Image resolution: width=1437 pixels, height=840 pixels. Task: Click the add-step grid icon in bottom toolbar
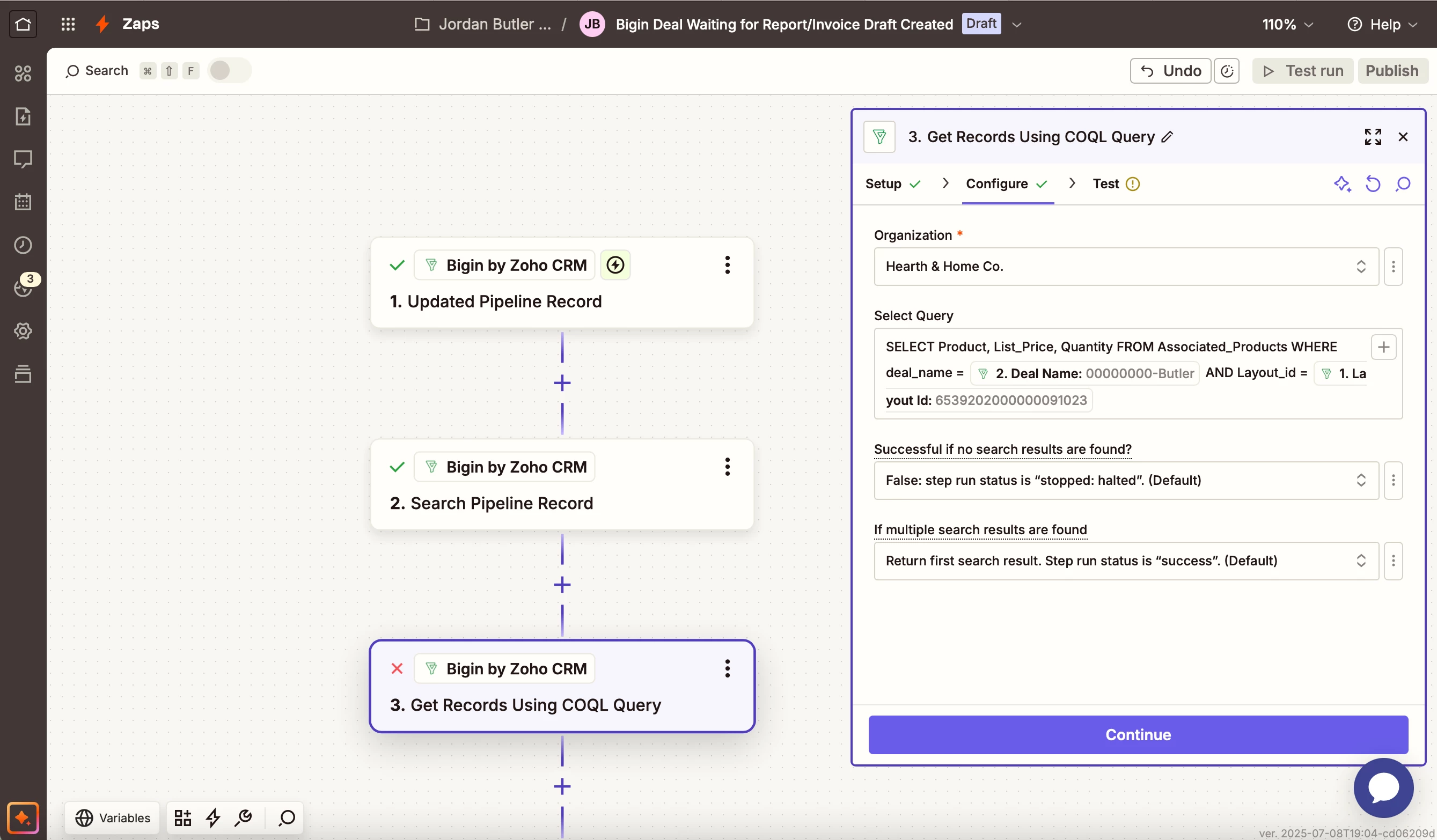pos(182,818)
